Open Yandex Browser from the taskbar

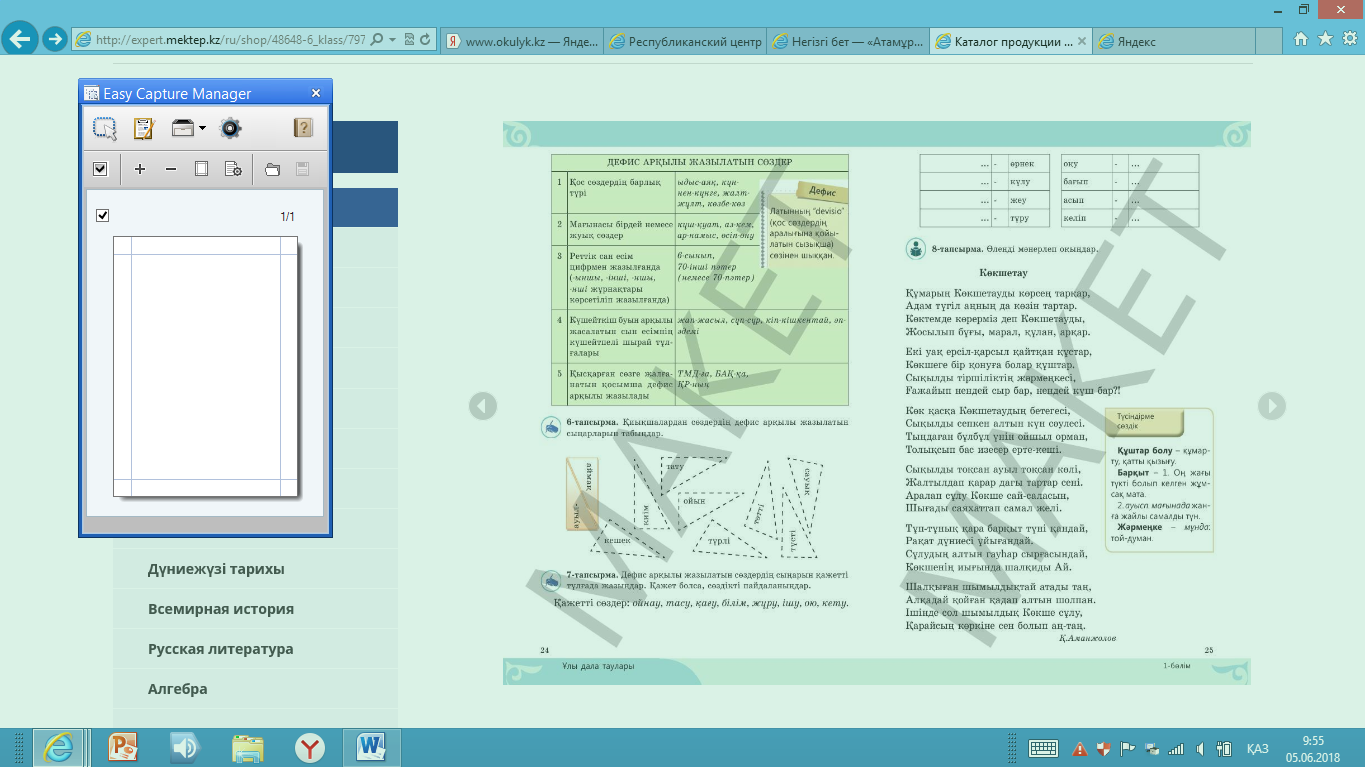tap(309, 748)
